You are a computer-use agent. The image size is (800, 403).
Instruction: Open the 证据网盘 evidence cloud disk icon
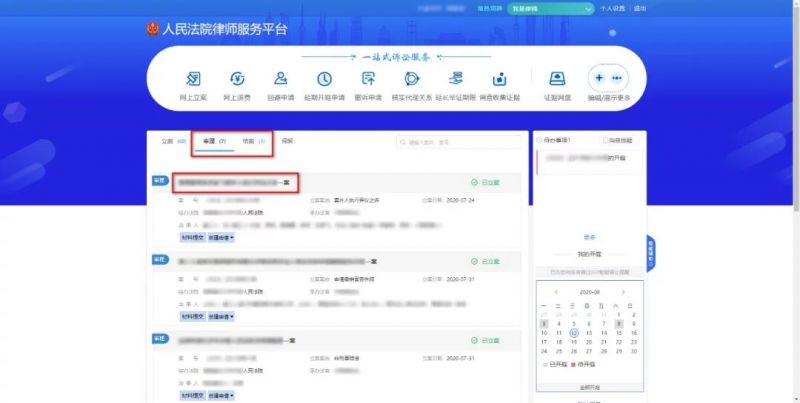557,79
